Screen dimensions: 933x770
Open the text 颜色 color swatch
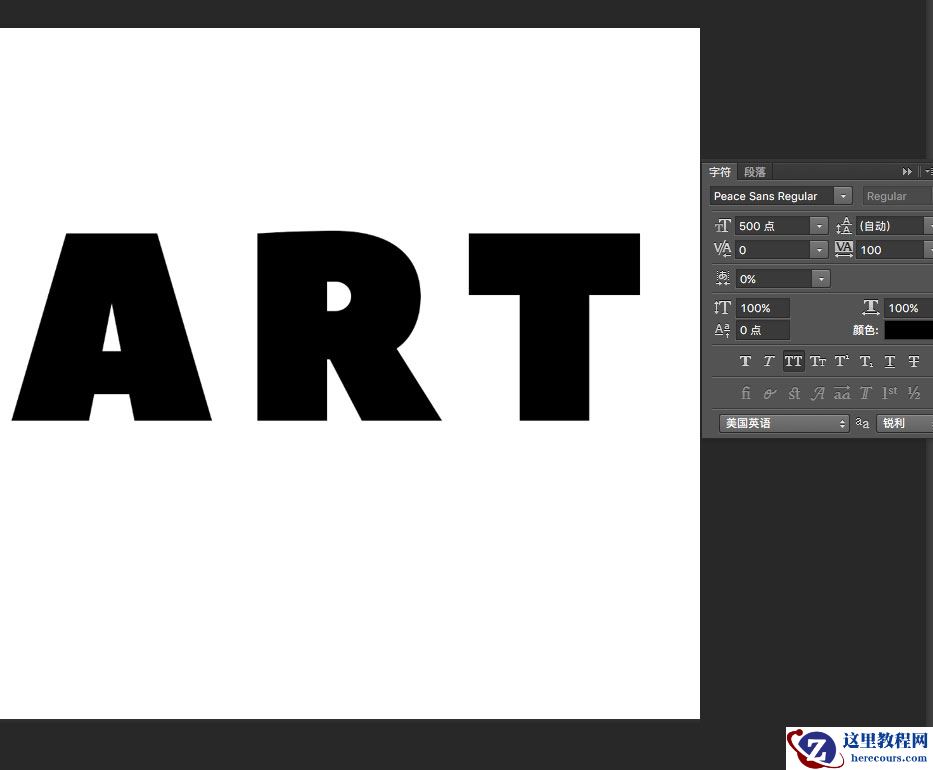pos(909,330)
